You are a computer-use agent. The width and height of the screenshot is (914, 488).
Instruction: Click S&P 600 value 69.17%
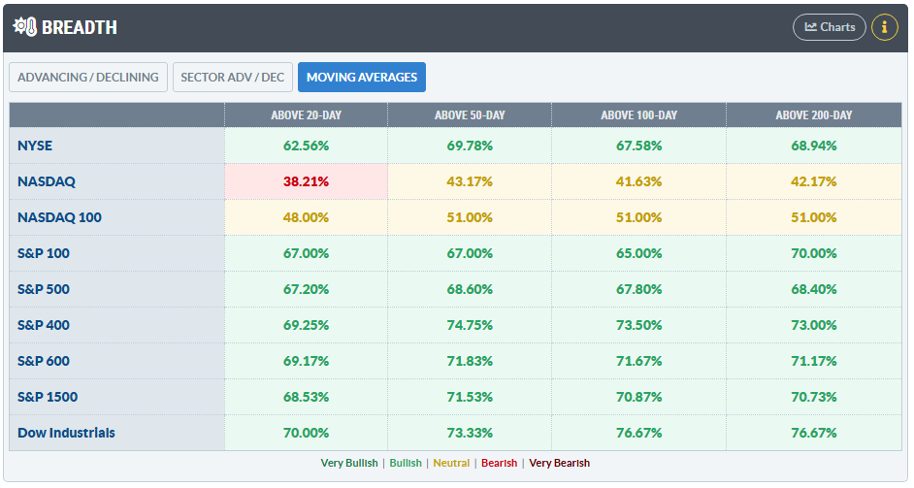[306, 361]
